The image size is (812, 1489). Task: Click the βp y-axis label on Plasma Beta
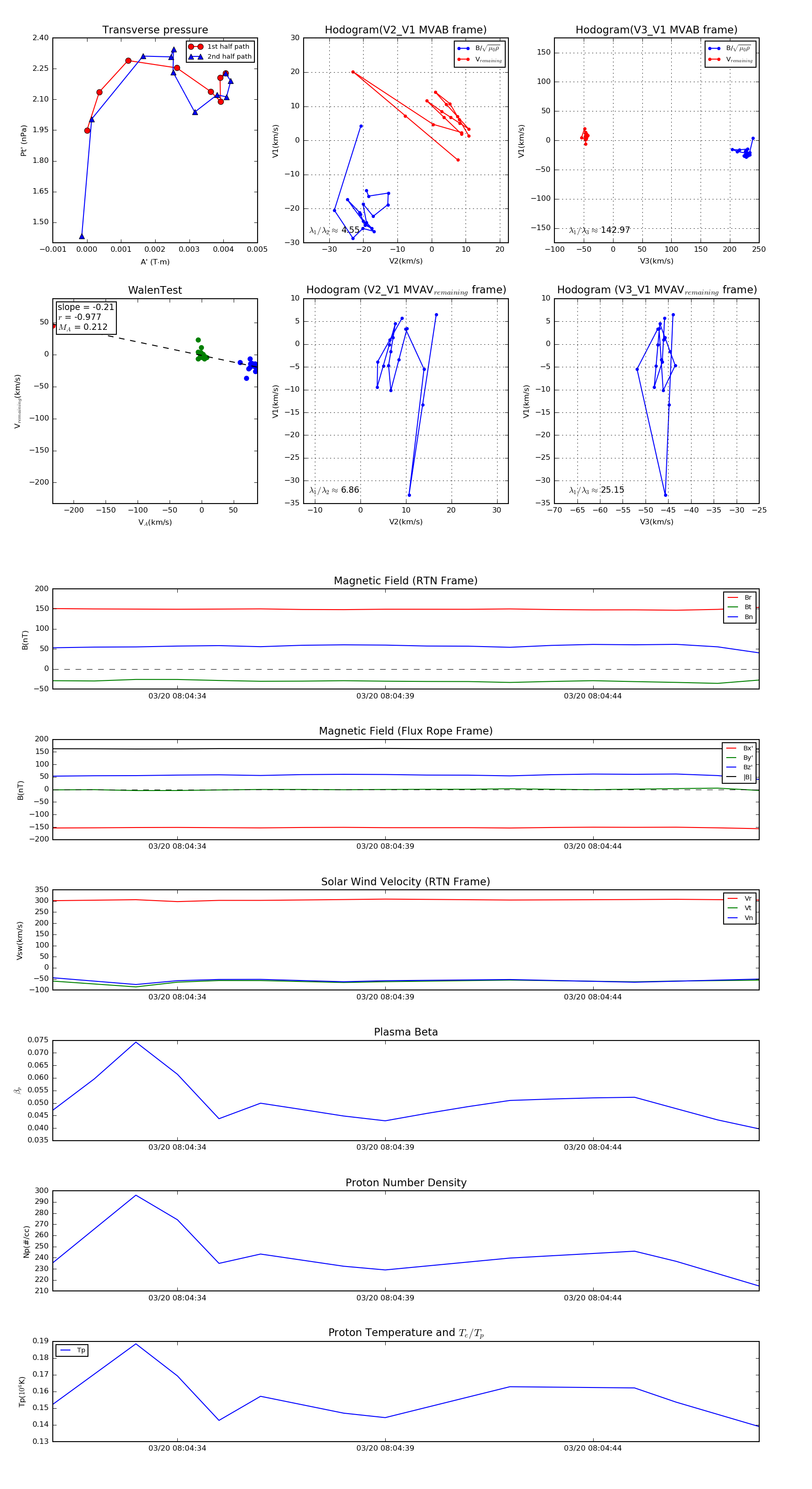coord(18,1091)
